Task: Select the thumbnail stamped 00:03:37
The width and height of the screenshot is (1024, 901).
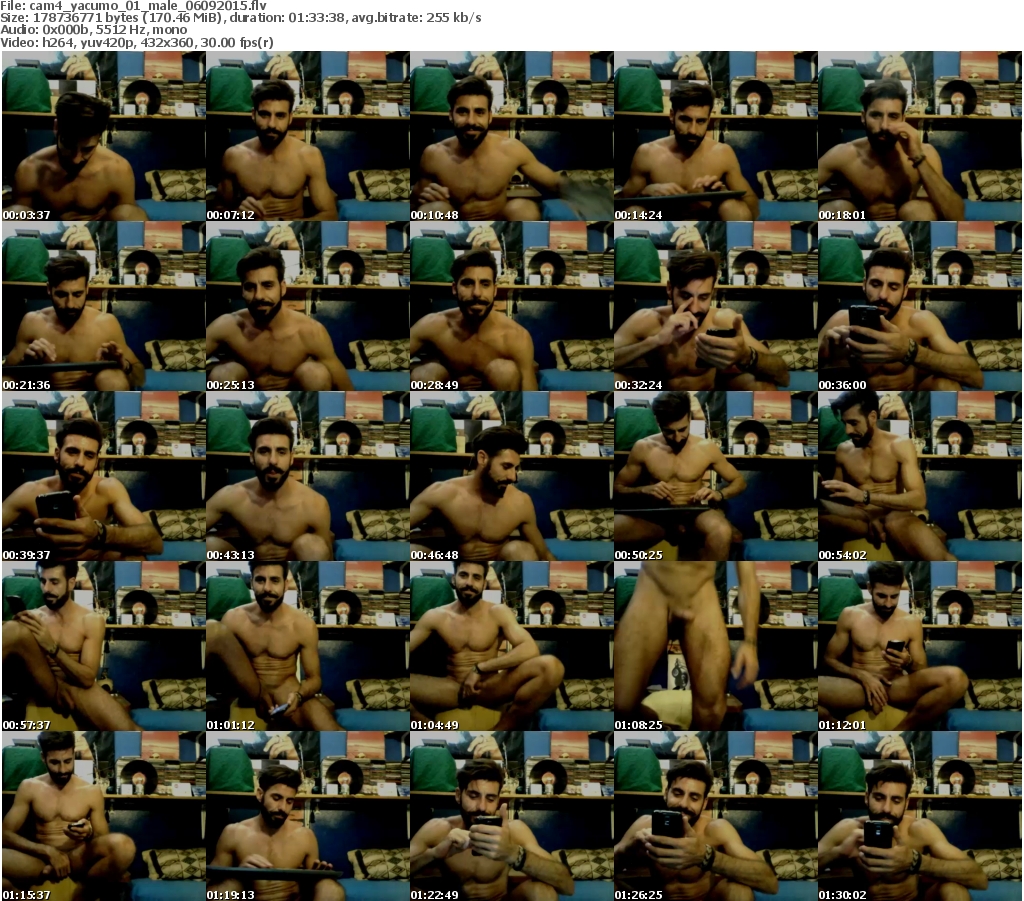Action: click(x=104, y=136)
